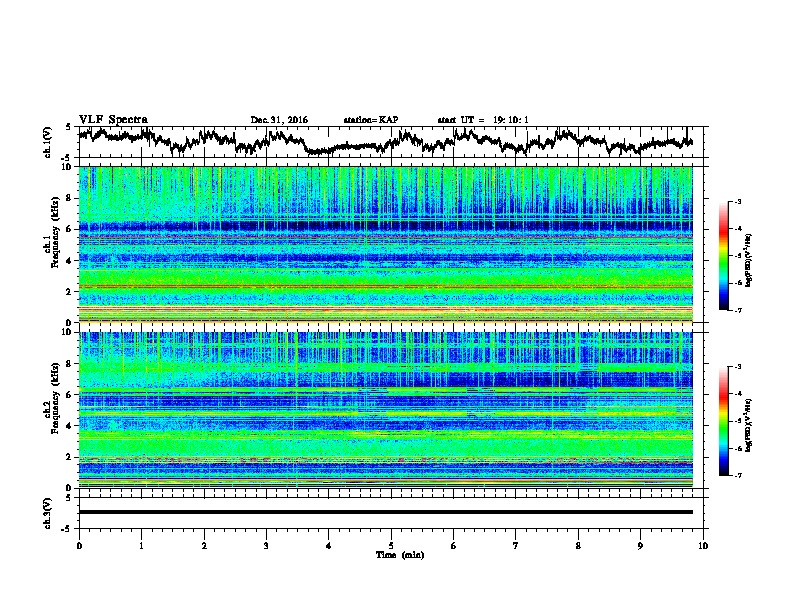Click the ch.3(V) axis label
The width and height of the screenshot is (792, 612).
coord(48,513)
